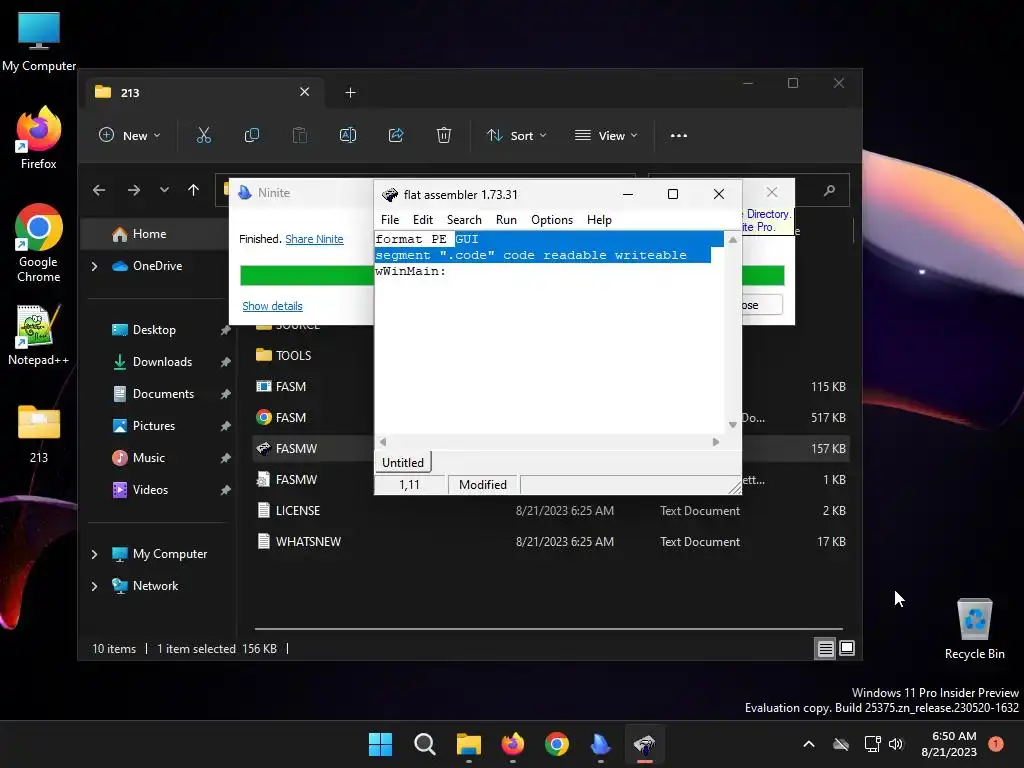Click editor horizontal scrollbar right arrow
Viewport: 1024px width, 768px height.
[x=716, y=442]
